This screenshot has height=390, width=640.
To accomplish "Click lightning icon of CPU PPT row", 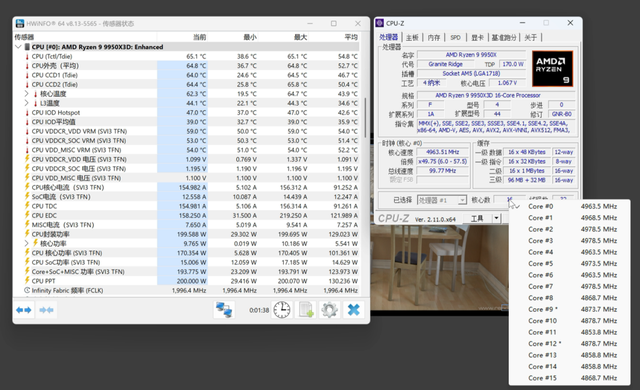I will click(x=27, y=281).
